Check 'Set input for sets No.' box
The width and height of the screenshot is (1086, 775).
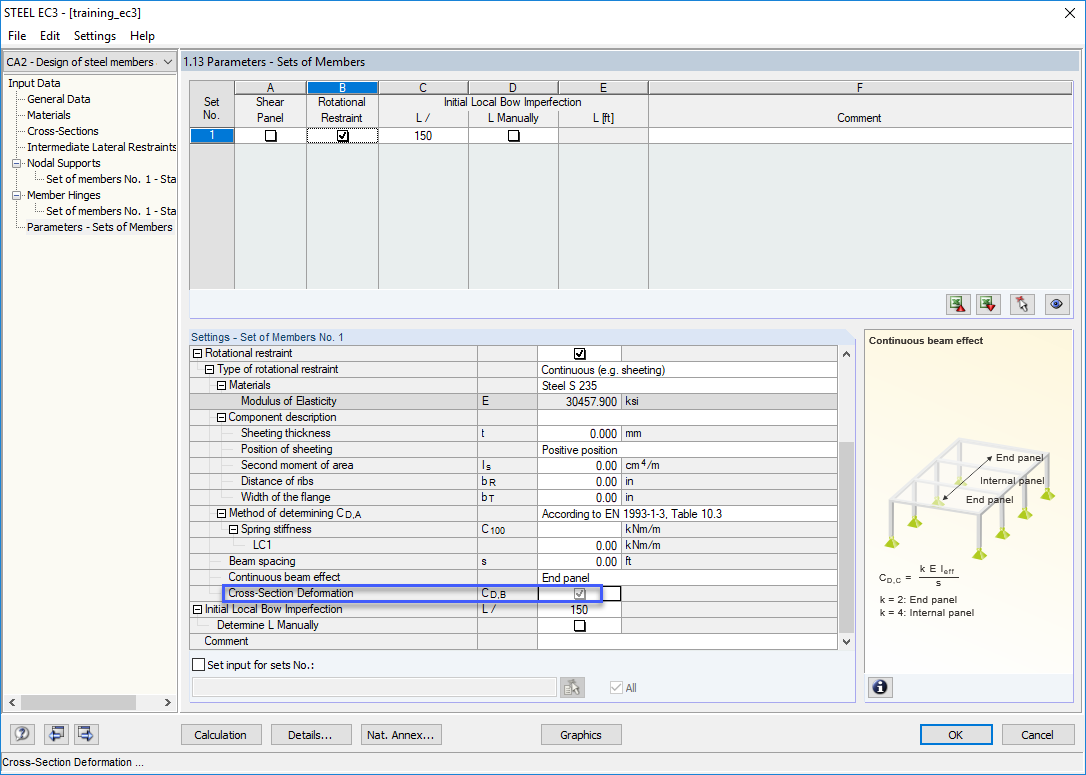[198, 664]
